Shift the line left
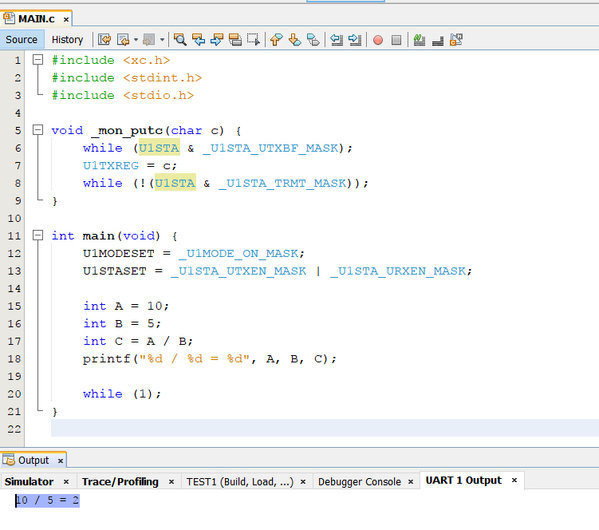Screen dimensions: 599x530 (336, 39)
